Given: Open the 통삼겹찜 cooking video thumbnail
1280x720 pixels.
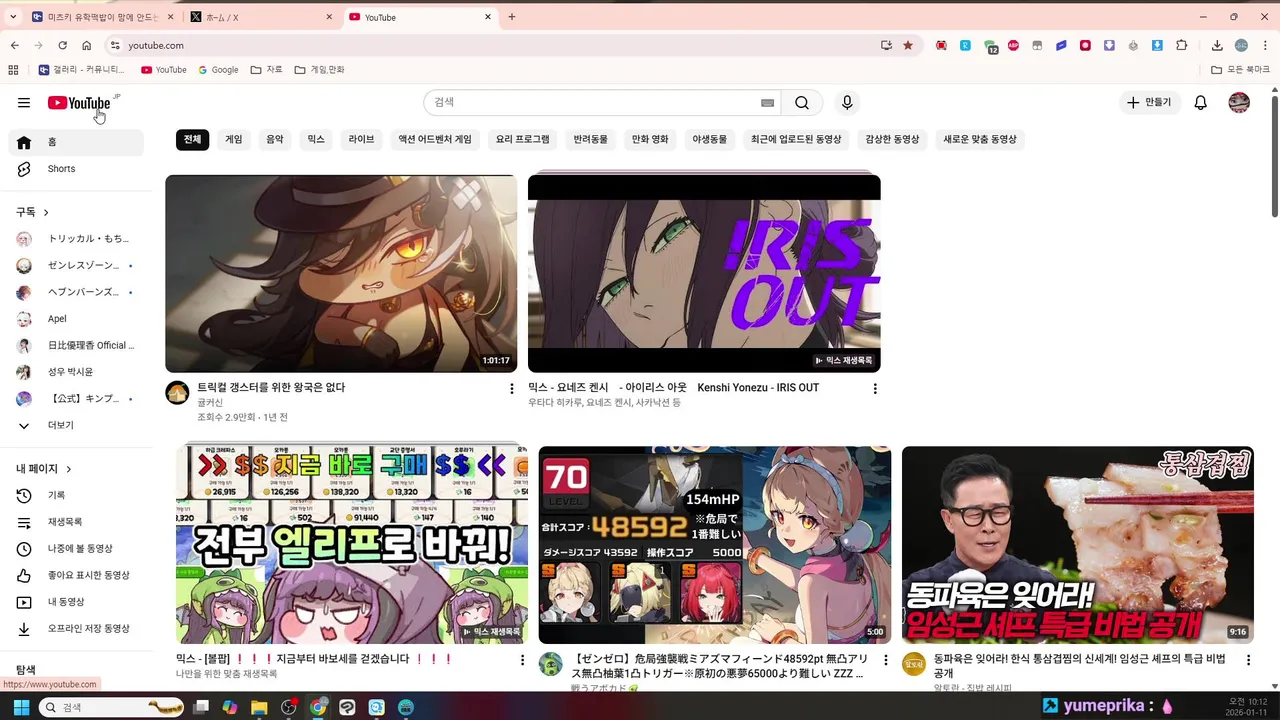Looking at the screenshot, I should tap(1078, 545).
